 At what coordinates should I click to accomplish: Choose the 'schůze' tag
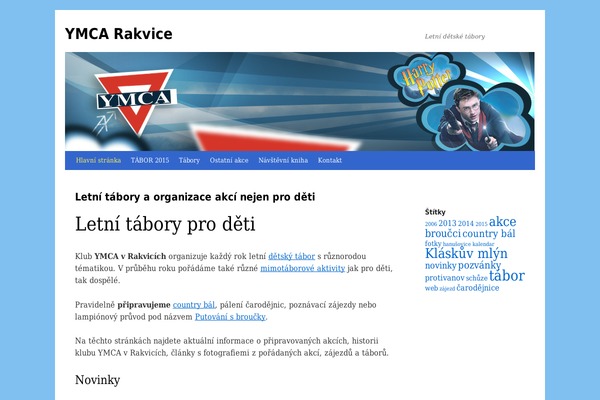[x=477, y=278]
